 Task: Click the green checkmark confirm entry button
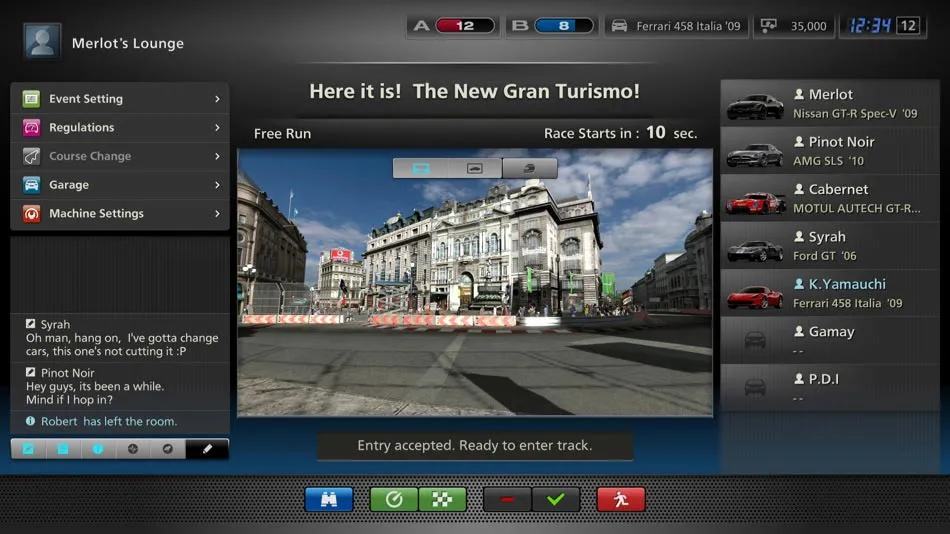[556, 499]
